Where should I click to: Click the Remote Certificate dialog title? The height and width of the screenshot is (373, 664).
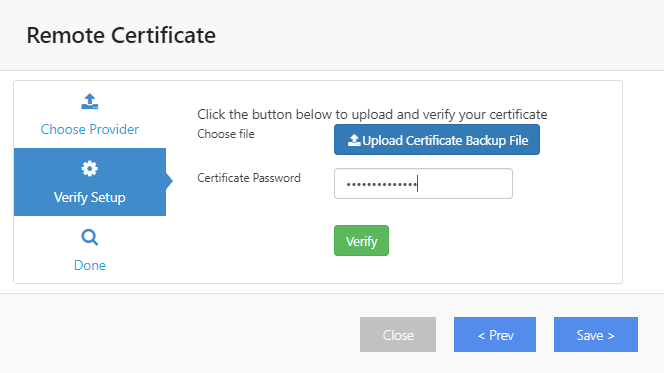[x=121, y=35]
